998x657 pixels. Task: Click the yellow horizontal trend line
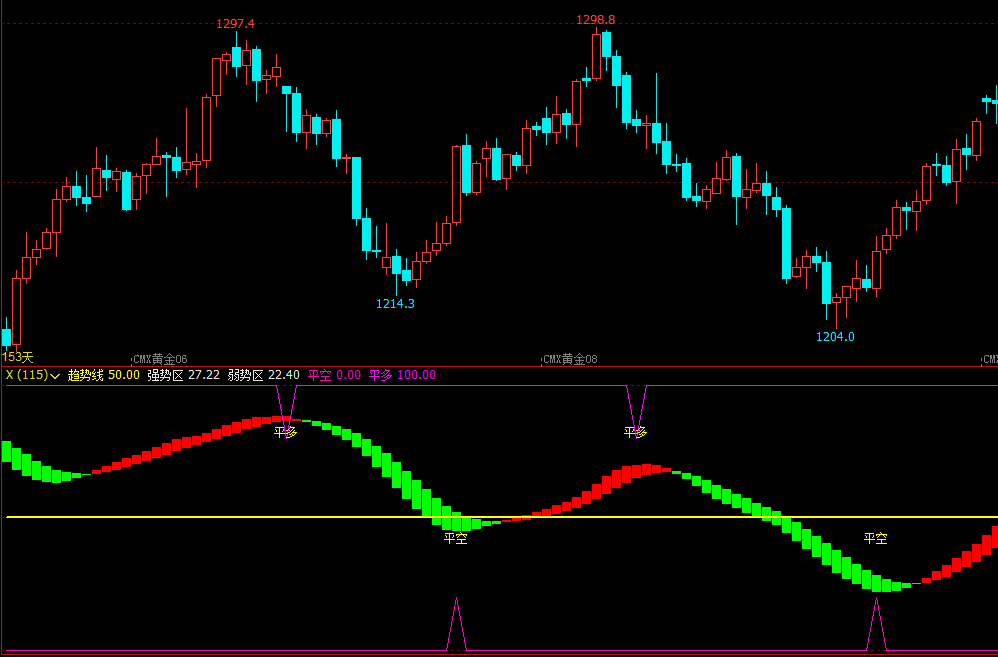502,517
